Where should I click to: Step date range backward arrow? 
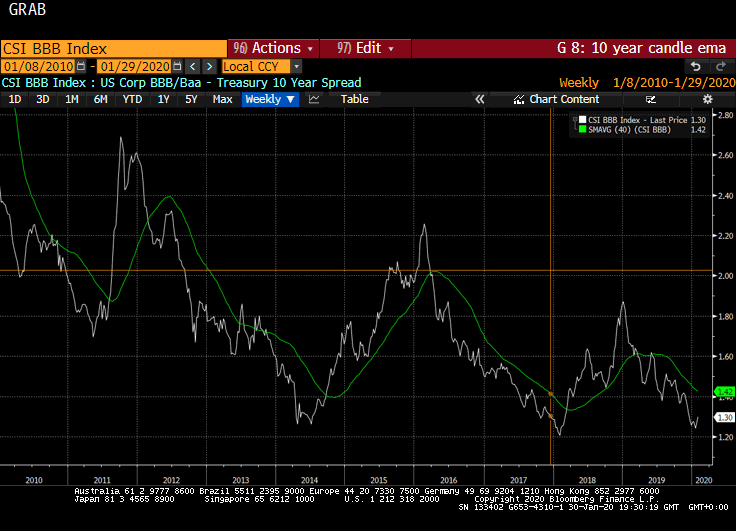point(193,66)
